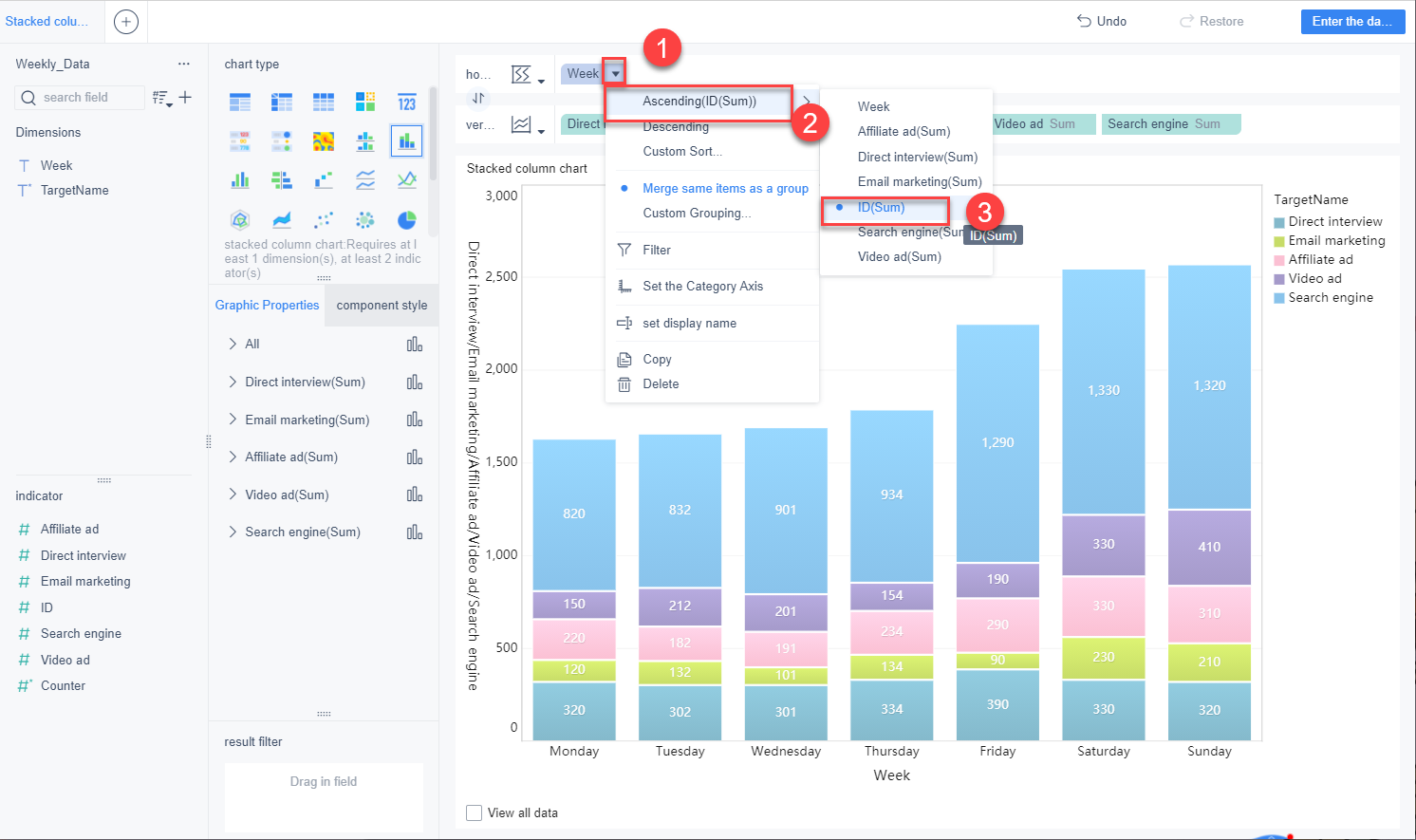The height and width of the screenshot is (840, 1416).
Task: Choose Descending from the sort menu
Action: point(676,126)
